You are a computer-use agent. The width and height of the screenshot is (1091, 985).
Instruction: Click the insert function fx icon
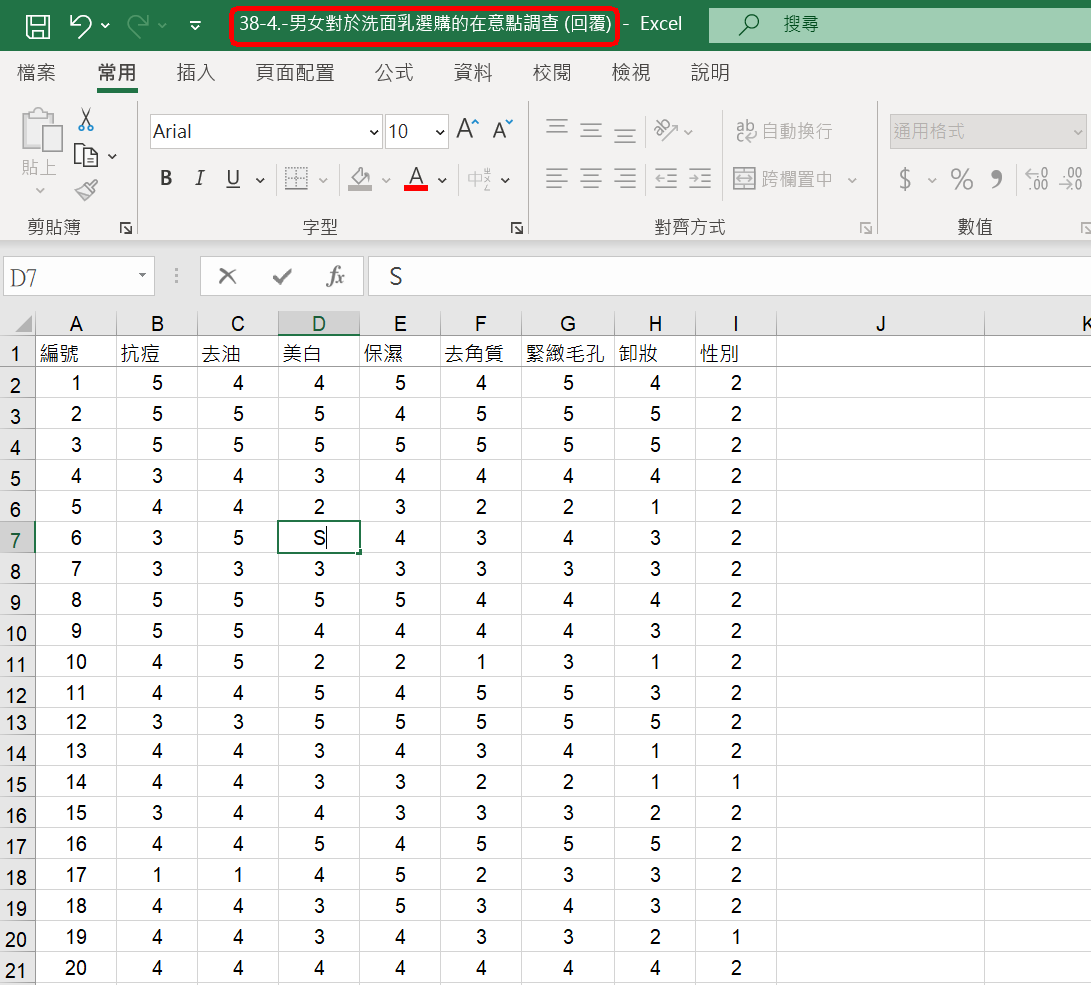[x=336, y=277]
